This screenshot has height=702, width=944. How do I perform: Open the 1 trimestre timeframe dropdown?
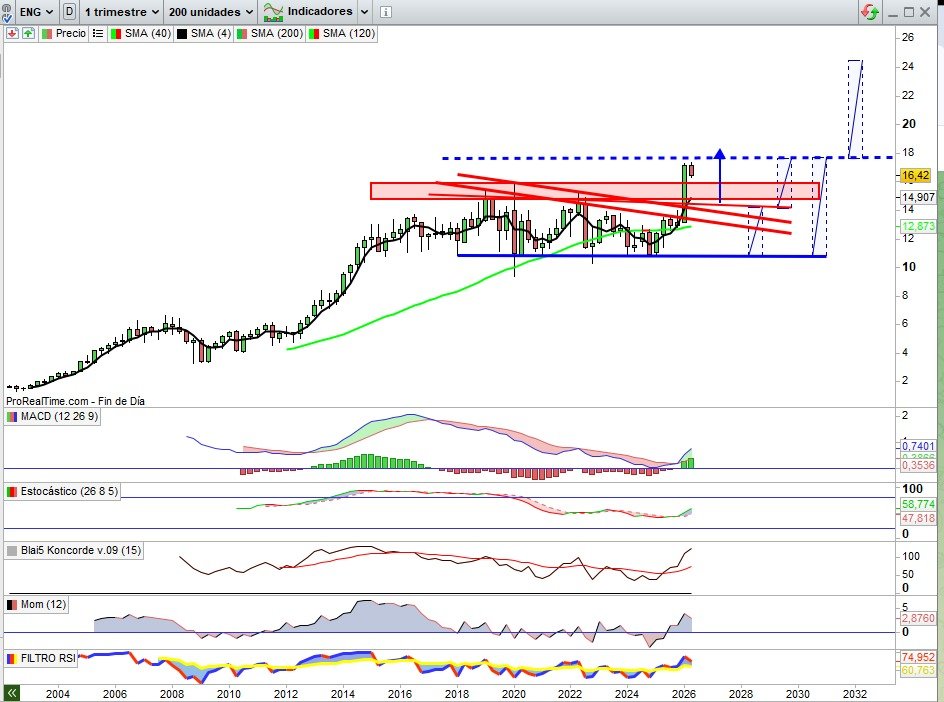point(122,11)
